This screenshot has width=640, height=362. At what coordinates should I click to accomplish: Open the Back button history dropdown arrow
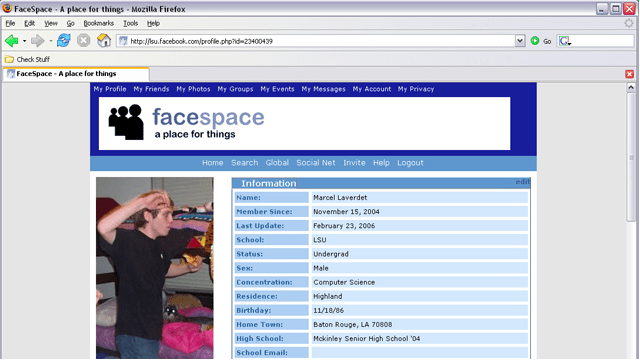coord(24,41)
